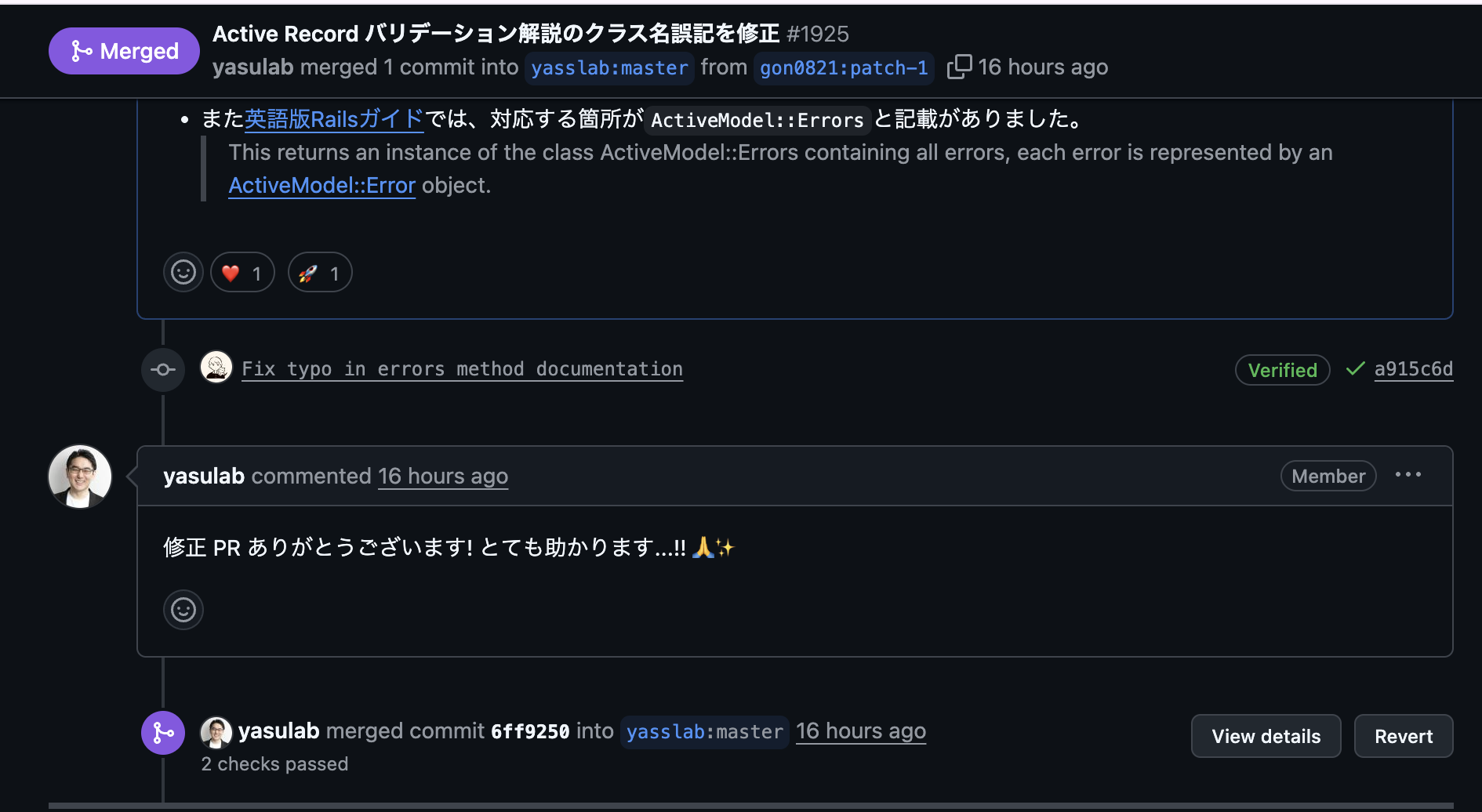This screenshot has height=812, width=1482.
Task: Click the View details button
Action: (1265, 735)
